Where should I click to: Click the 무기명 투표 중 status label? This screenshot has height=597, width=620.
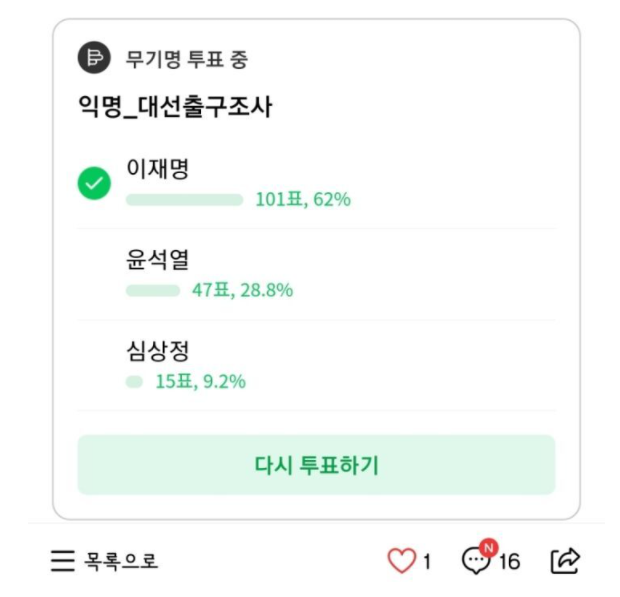pos(186,59)
